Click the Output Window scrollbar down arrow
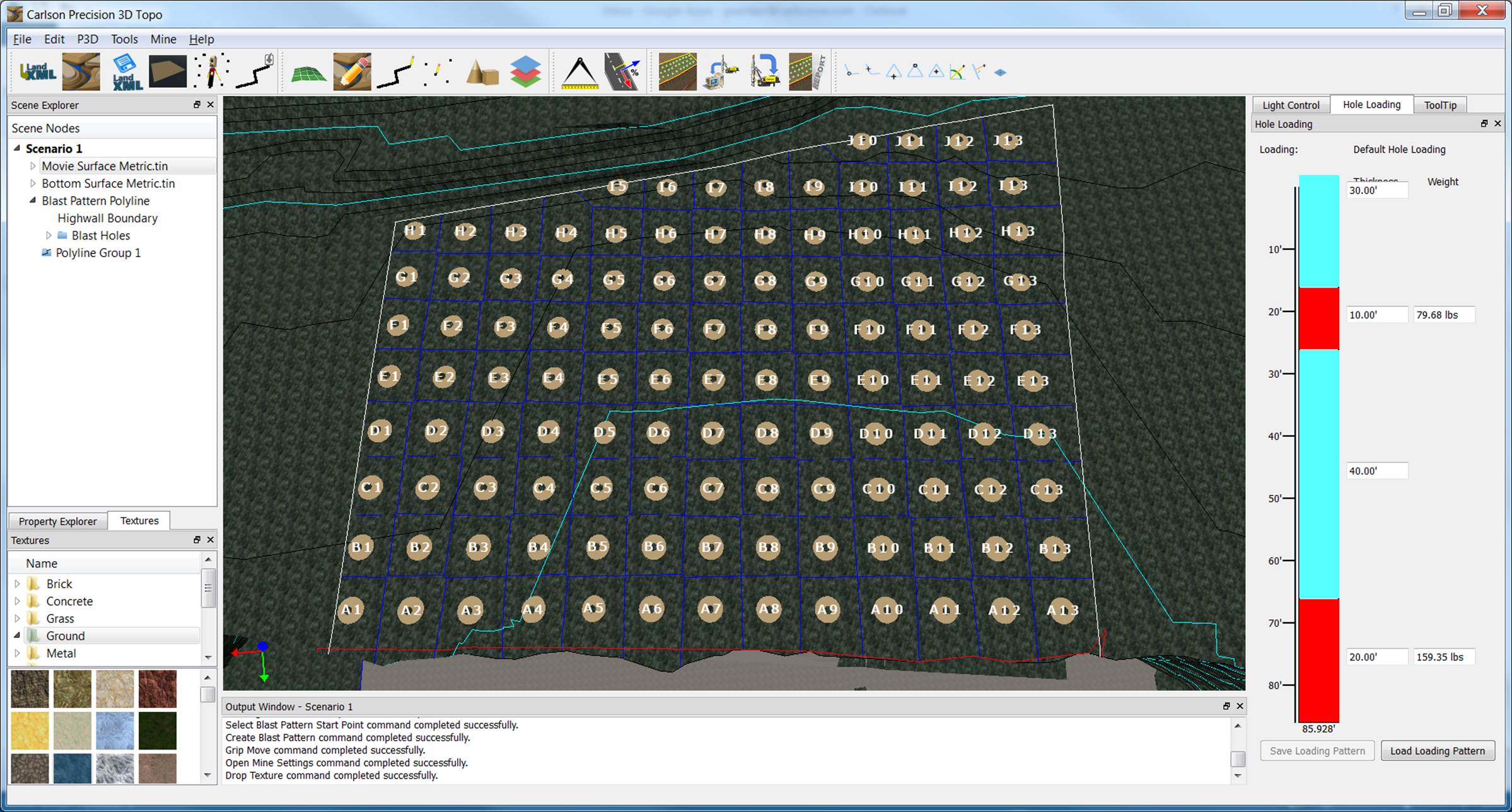 1238,776
